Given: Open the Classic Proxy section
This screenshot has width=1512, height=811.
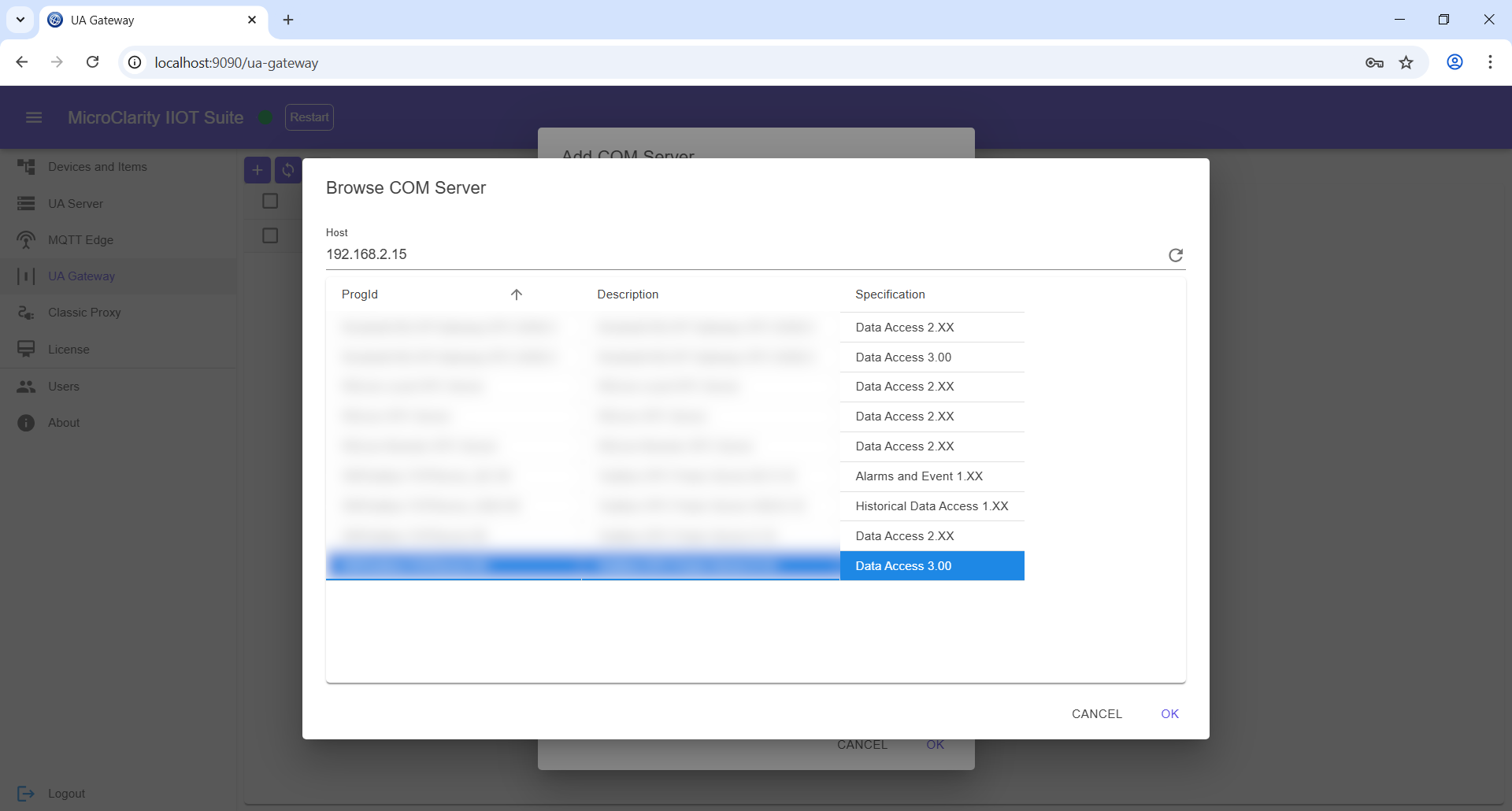Looking at the screenshot, I should (85, 312).
